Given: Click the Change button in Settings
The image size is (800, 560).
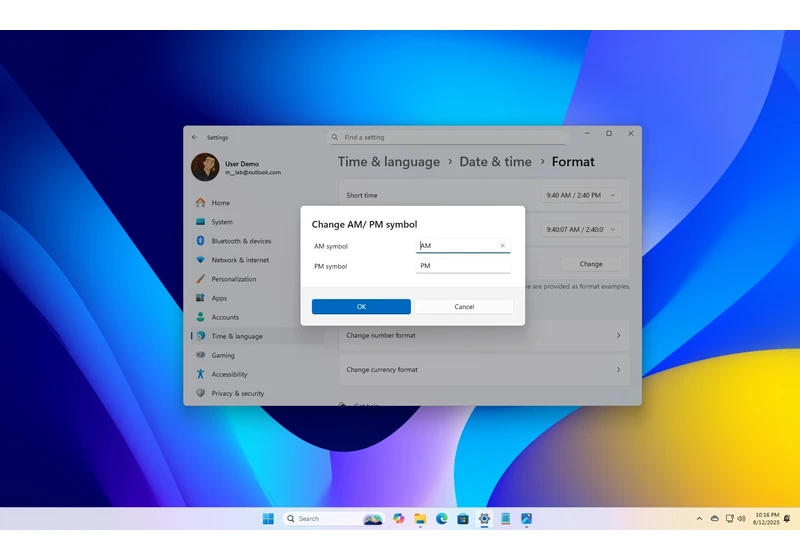Looking at the screenshot, I should (591, 264).
